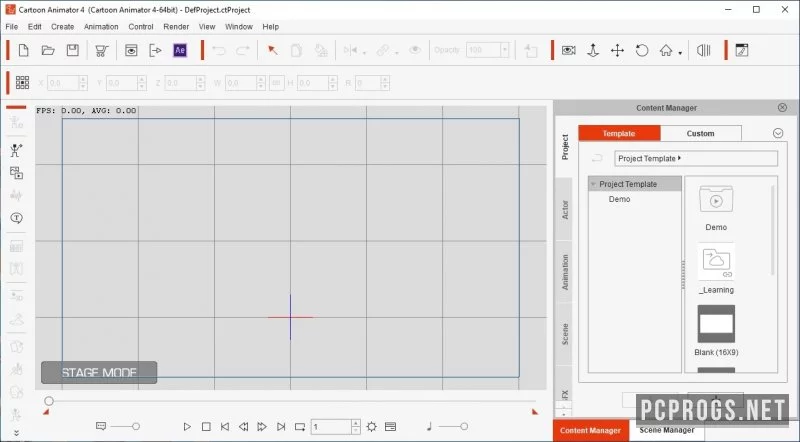Select the camera zoom tool
The height and width of the screenshot is (442, 800).
pyautogui.click(x=593, y=50)
